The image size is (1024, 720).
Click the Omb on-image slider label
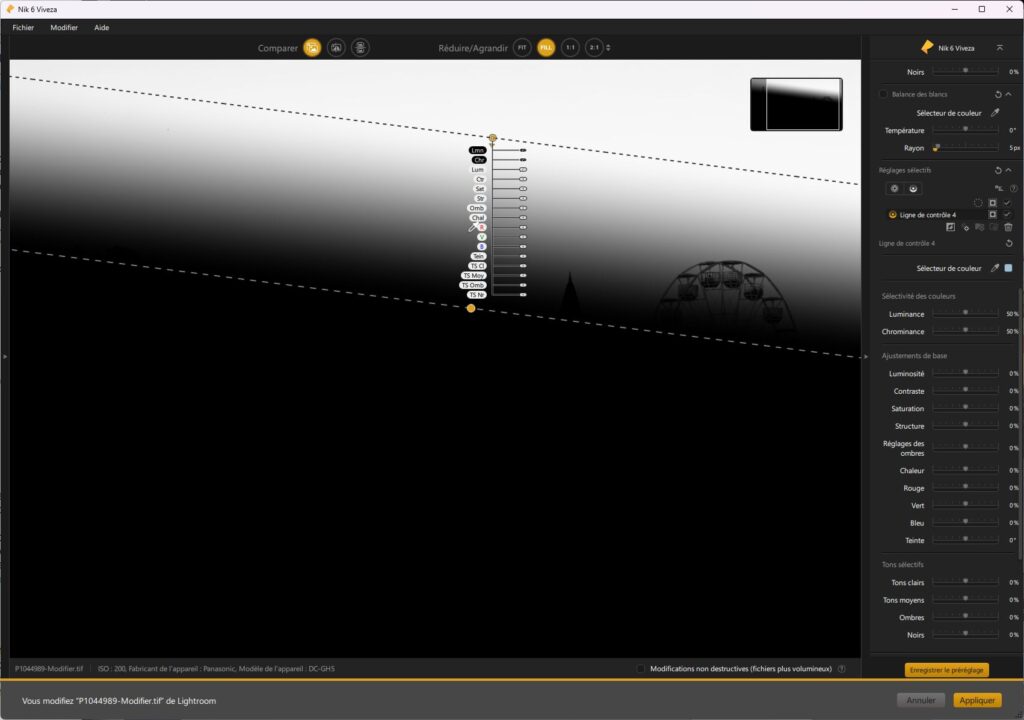tap(477, 208)
